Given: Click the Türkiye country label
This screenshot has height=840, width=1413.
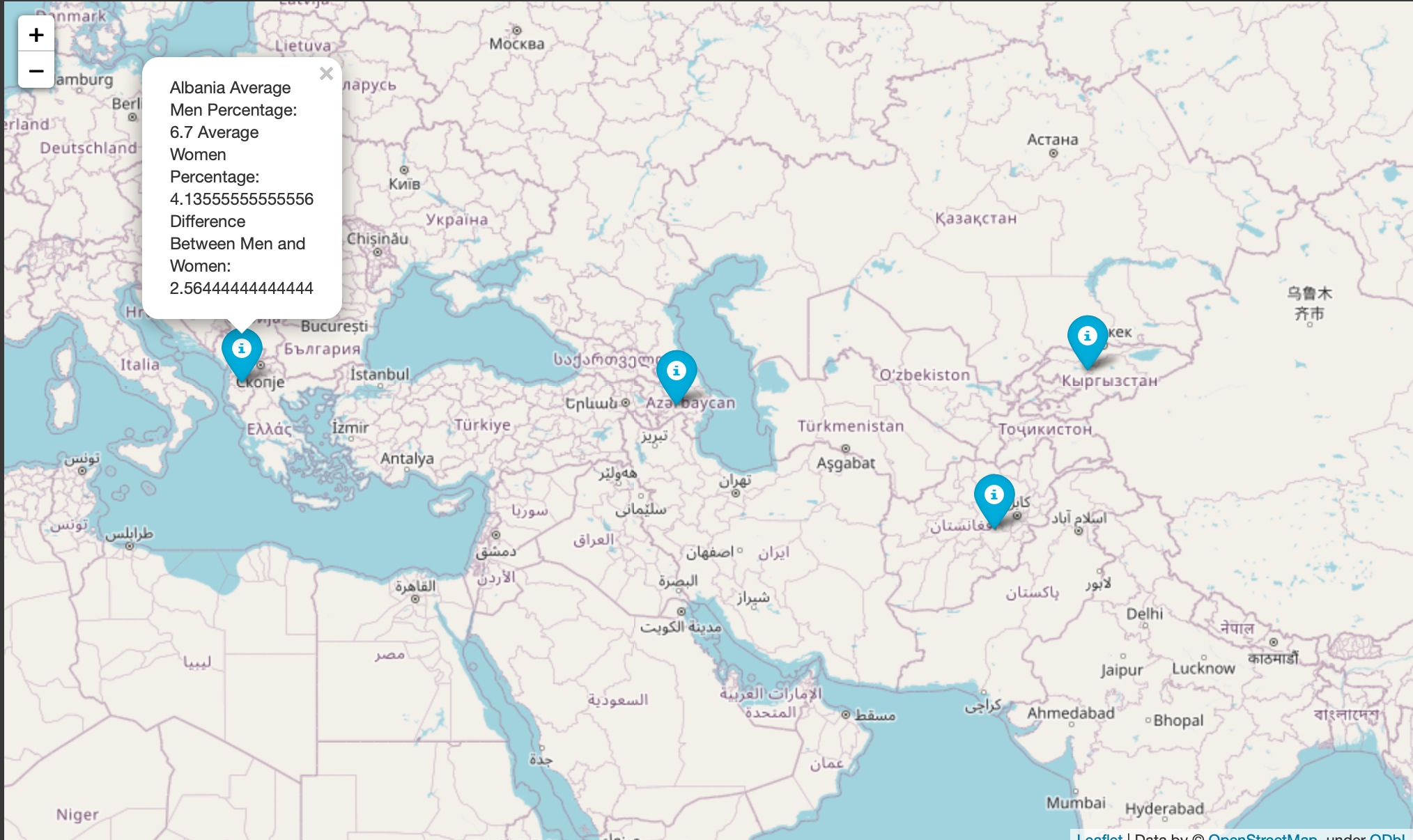Looking at the screenshot, I should pyautogui.click(x=482, y=425).
